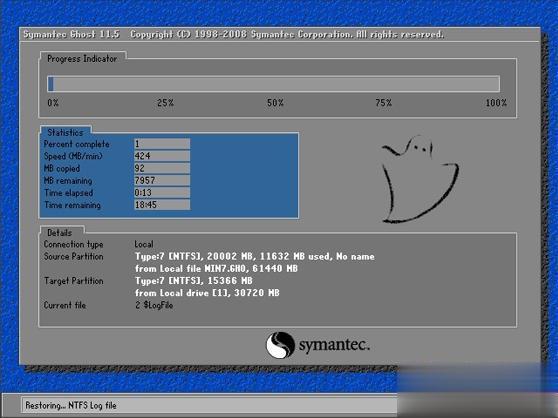Viewport: 558px width, 418px height.
Task: Click the Current file $LogFile entry
Action: (154, 305)
